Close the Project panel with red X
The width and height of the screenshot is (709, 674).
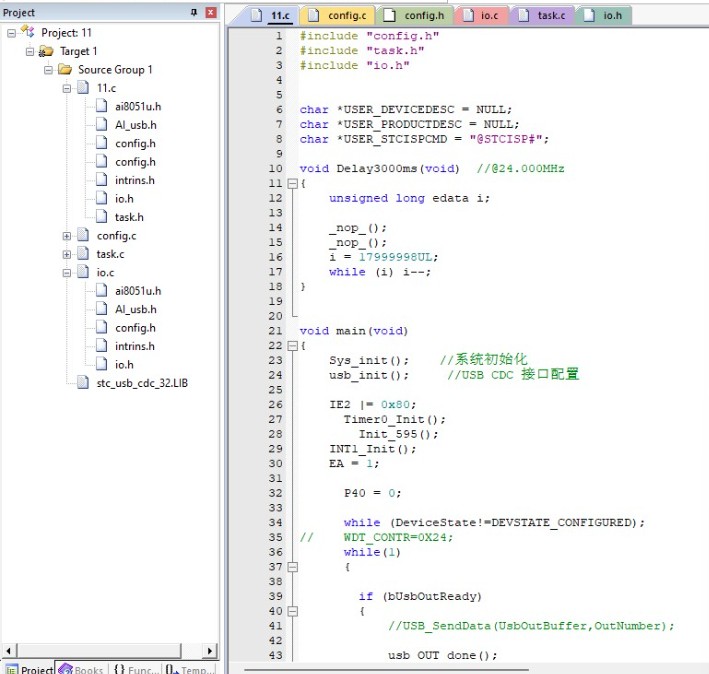tap(211, 12)
